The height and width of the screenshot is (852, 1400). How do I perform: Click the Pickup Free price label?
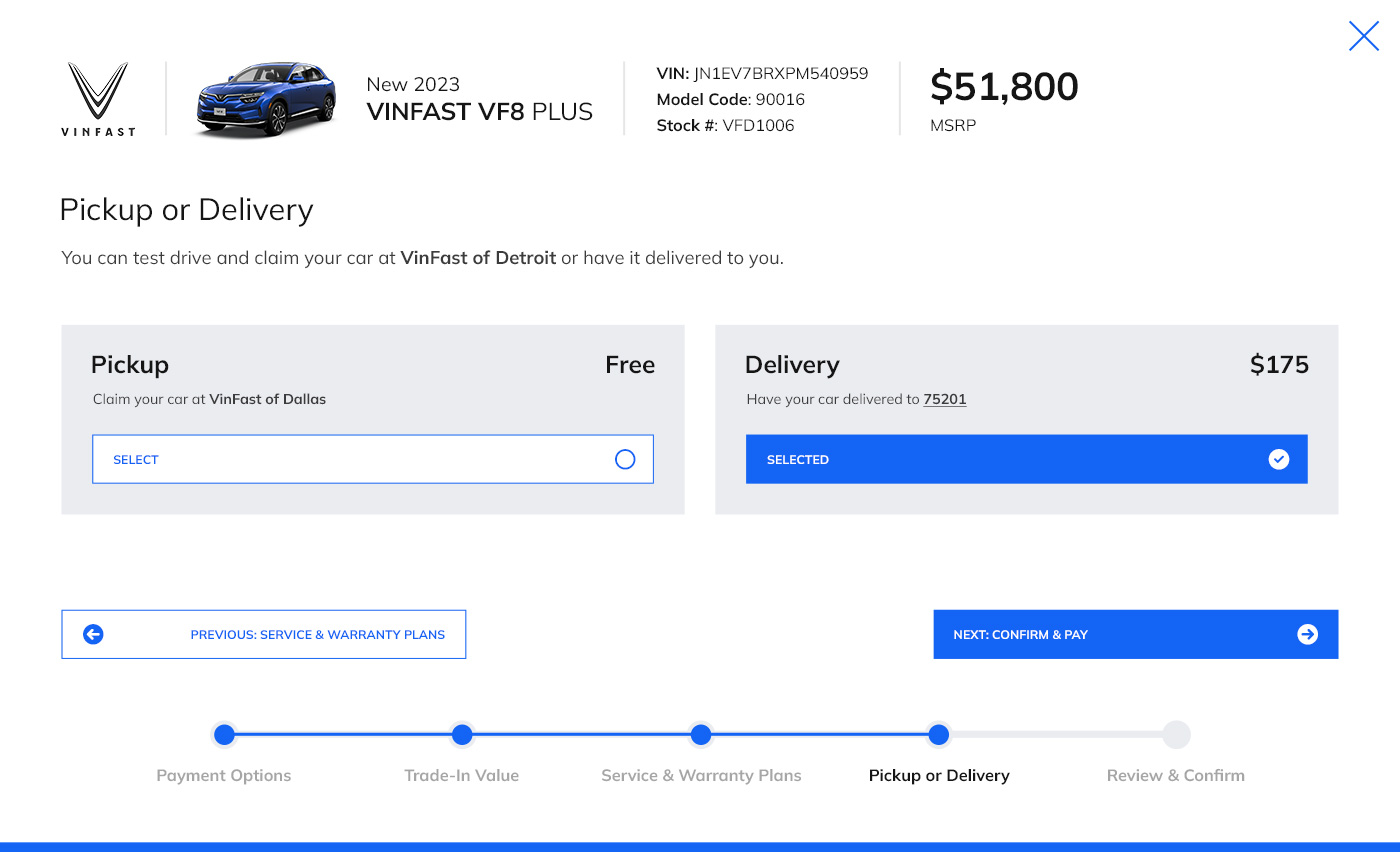[630, 365]
